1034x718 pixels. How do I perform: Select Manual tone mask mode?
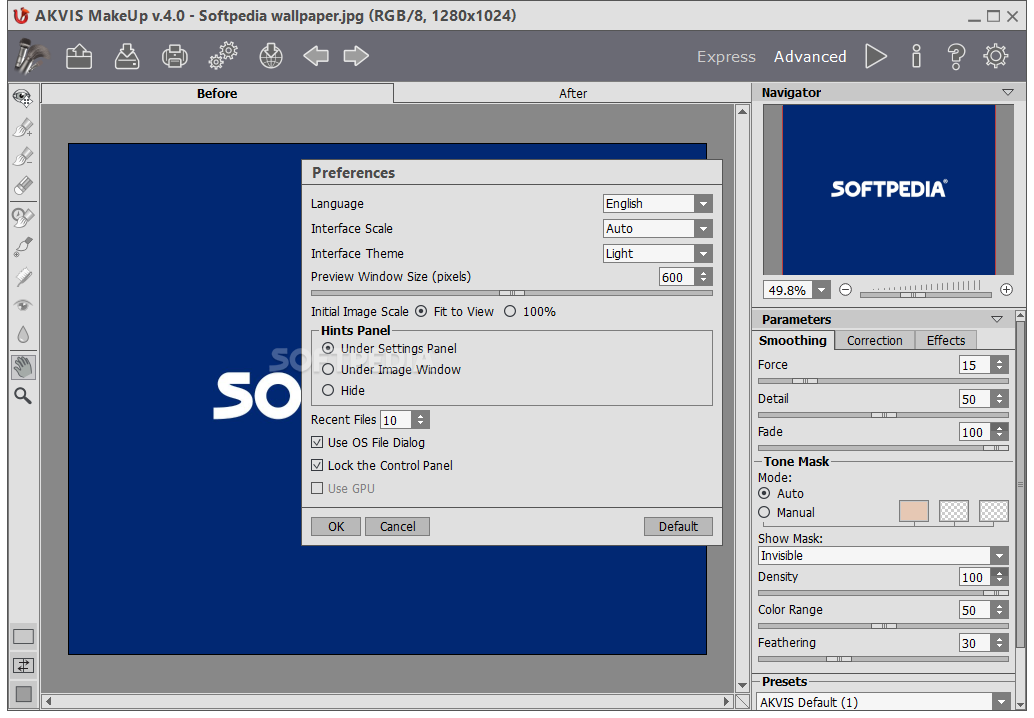pyautogui.click(x=764, y=512)
